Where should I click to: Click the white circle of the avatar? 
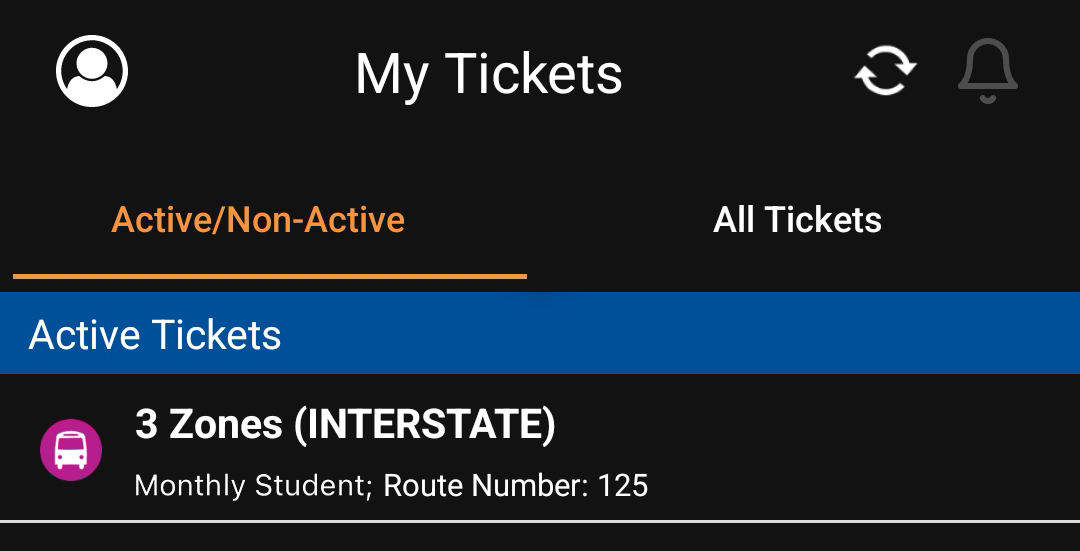(x=92, y=71)
